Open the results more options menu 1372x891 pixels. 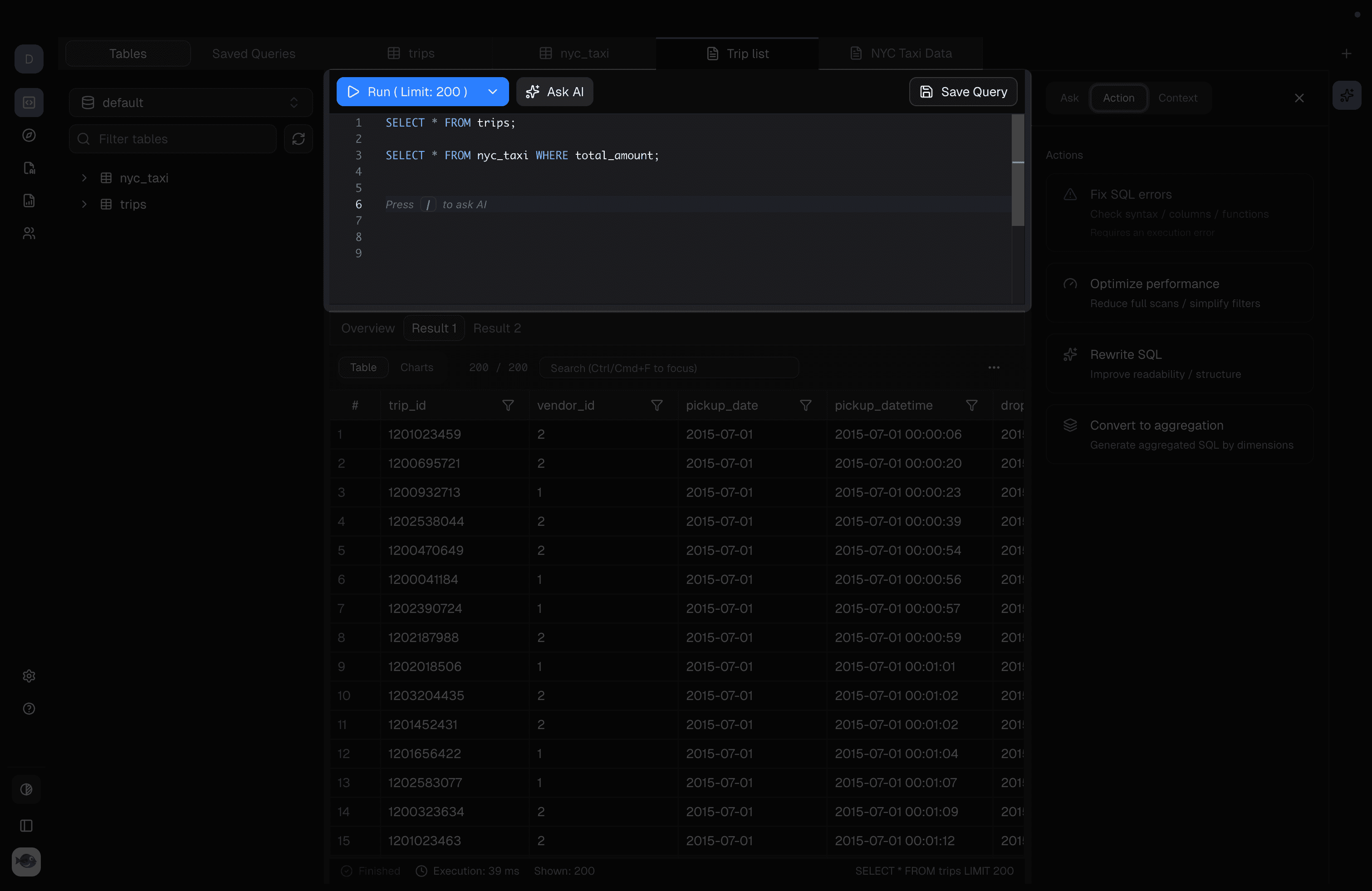(x=994, y=367)
